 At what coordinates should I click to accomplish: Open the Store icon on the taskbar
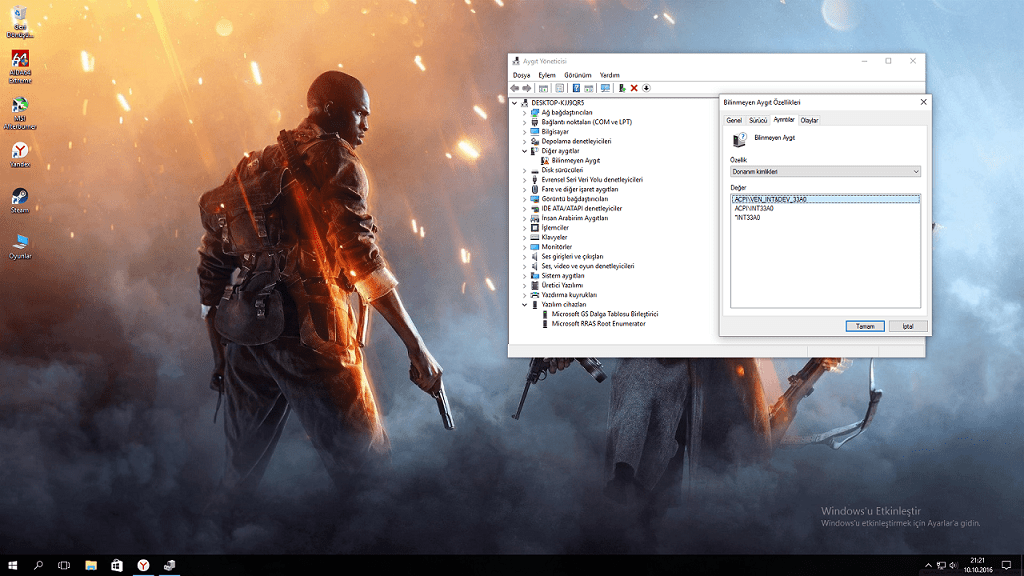coord(117,565)
